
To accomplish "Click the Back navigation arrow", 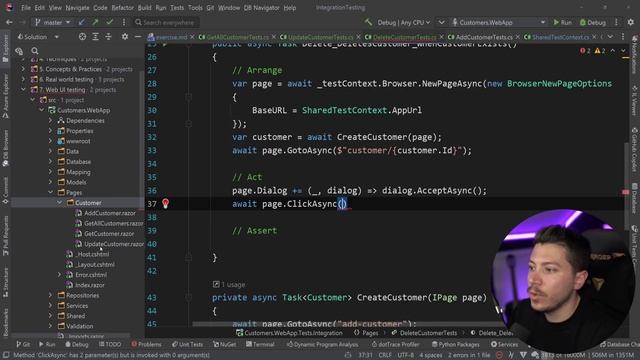I will click(x=9, y=22).
